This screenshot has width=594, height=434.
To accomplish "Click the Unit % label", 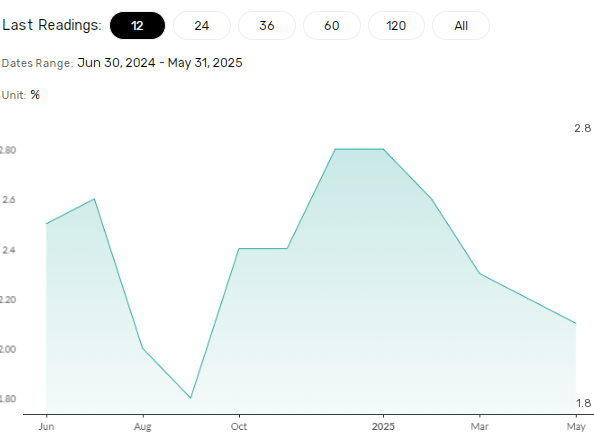I will tap(20, 95).
